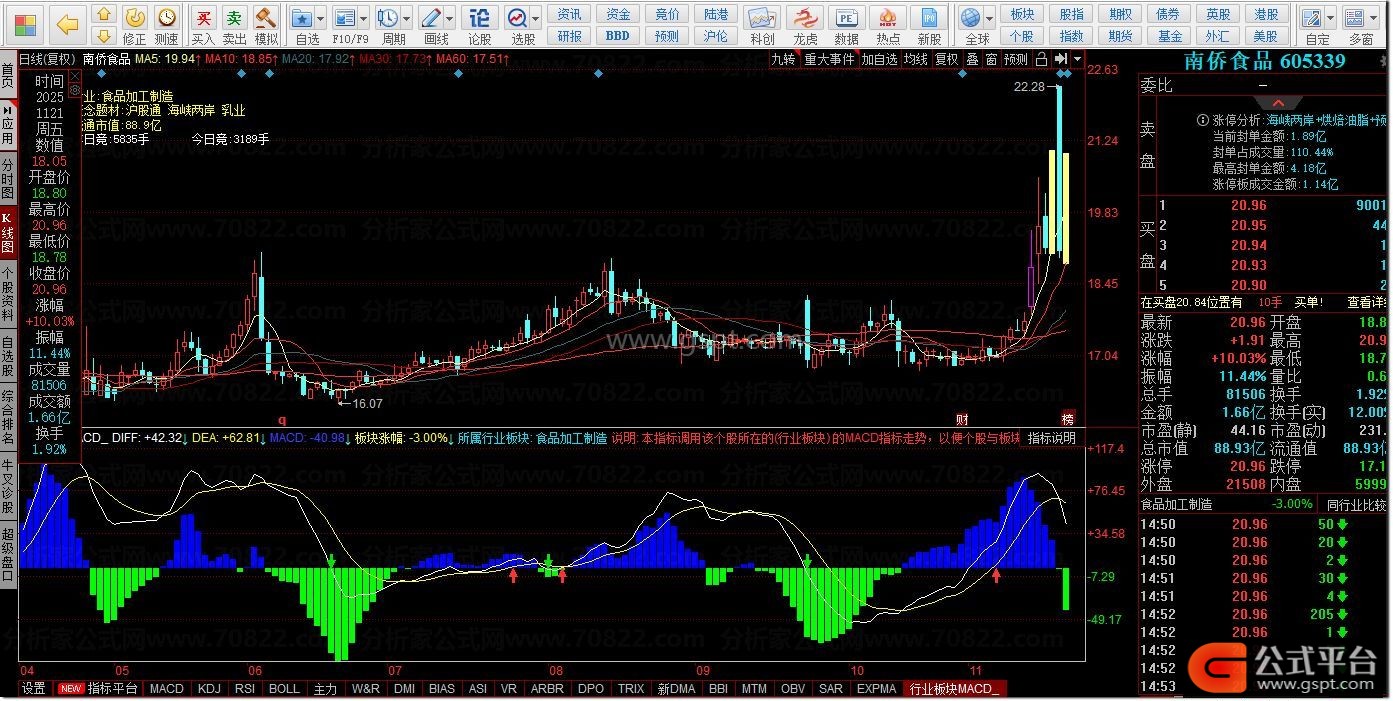
Task: Open the 新股 IPO icon
Action: click(929, 23)
